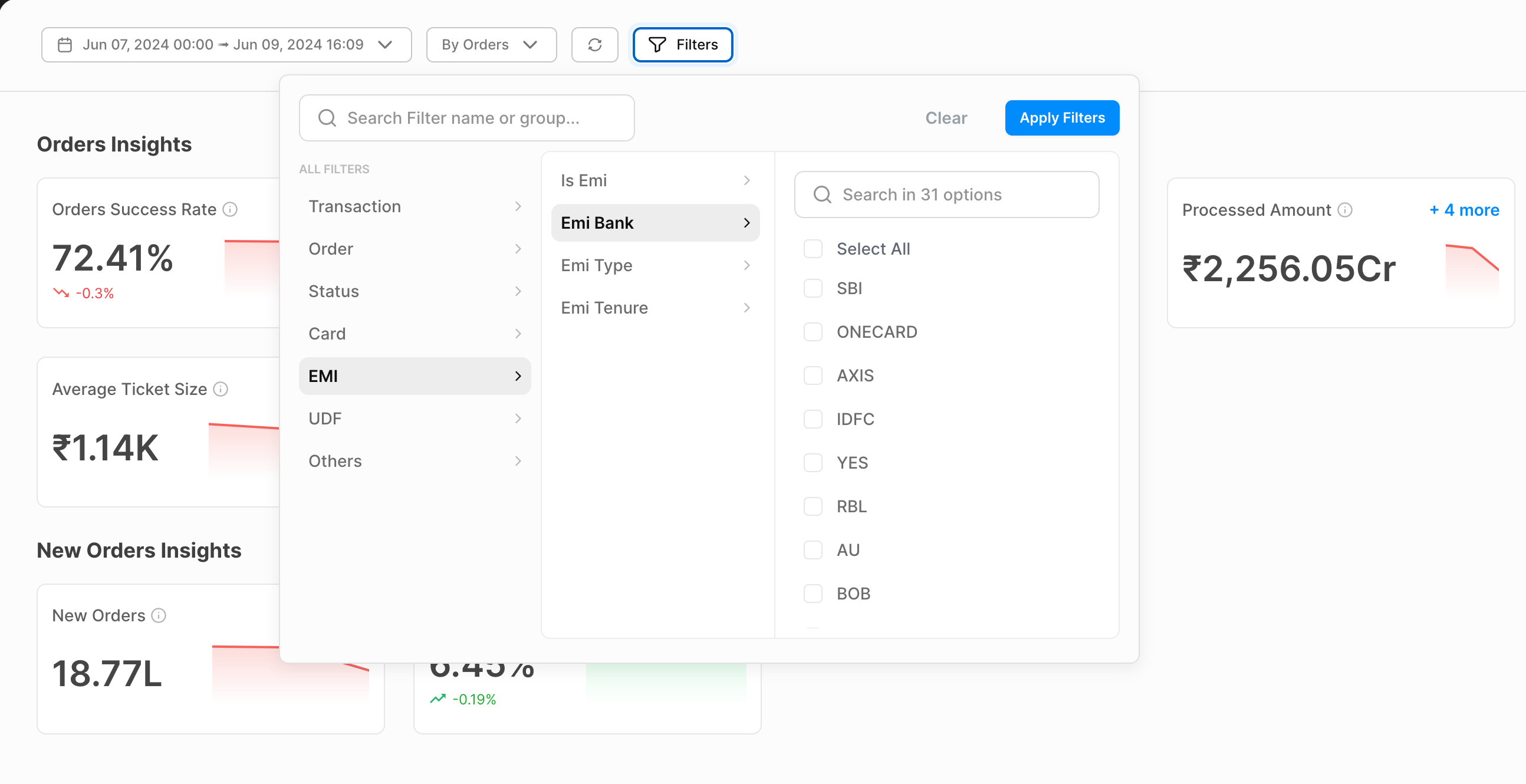Click the calendar icon in date range
This screenshot has width=1526, height=784.
pos(65,44)
